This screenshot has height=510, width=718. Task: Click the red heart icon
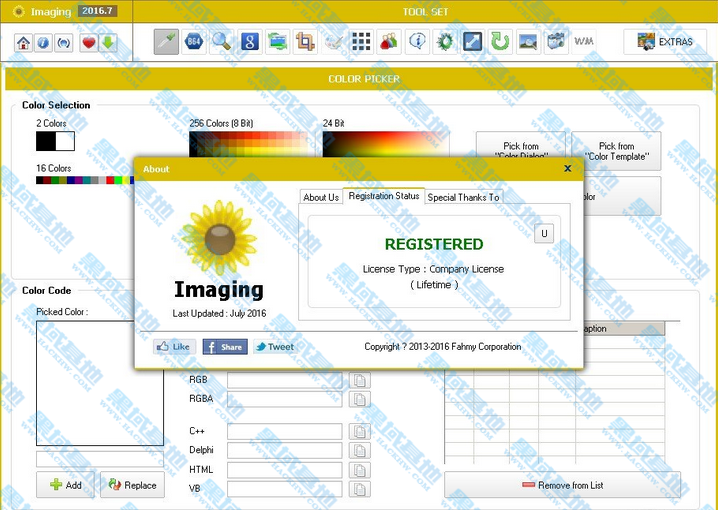tap(89, 43)
